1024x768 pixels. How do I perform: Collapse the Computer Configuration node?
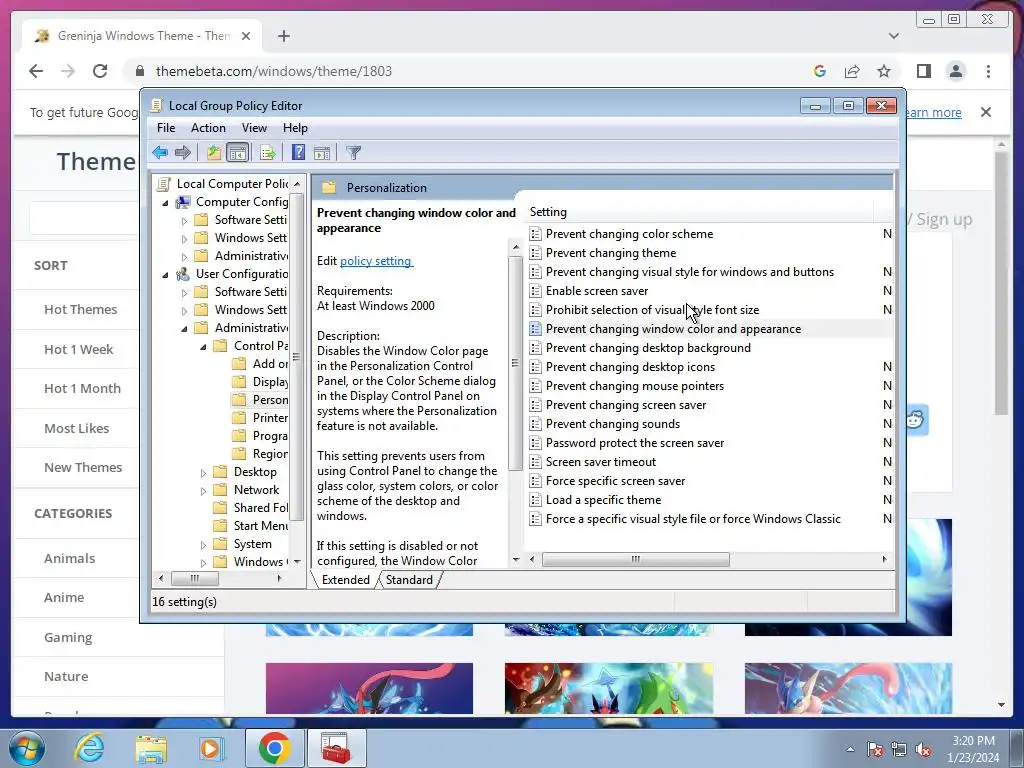coord(165,203)
